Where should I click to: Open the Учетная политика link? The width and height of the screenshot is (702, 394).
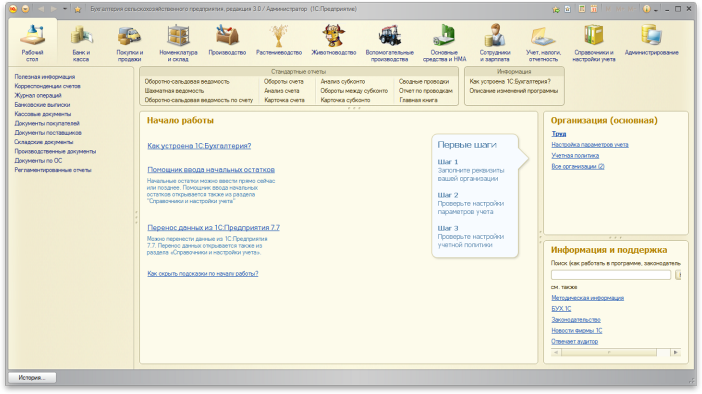click(x=575, y=155)
